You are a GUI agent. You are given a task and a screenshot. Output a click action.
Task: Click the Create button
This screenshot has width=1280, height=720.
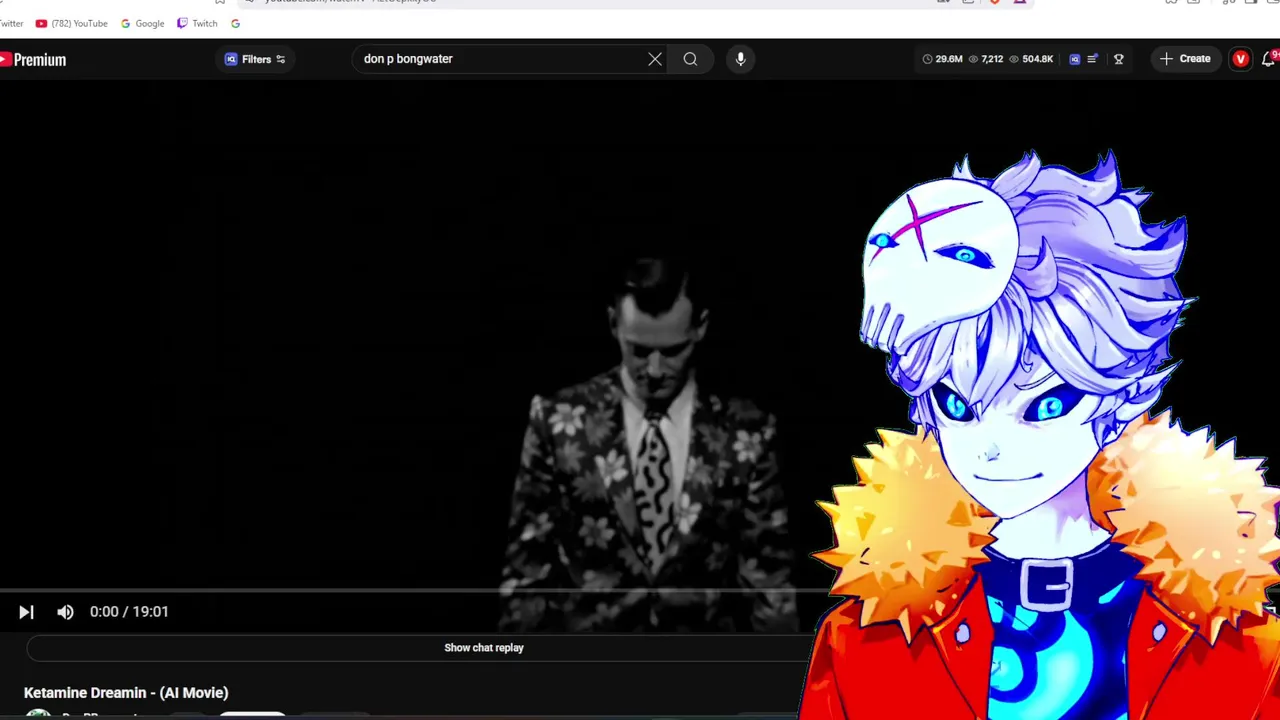(x=1185, y=59)
